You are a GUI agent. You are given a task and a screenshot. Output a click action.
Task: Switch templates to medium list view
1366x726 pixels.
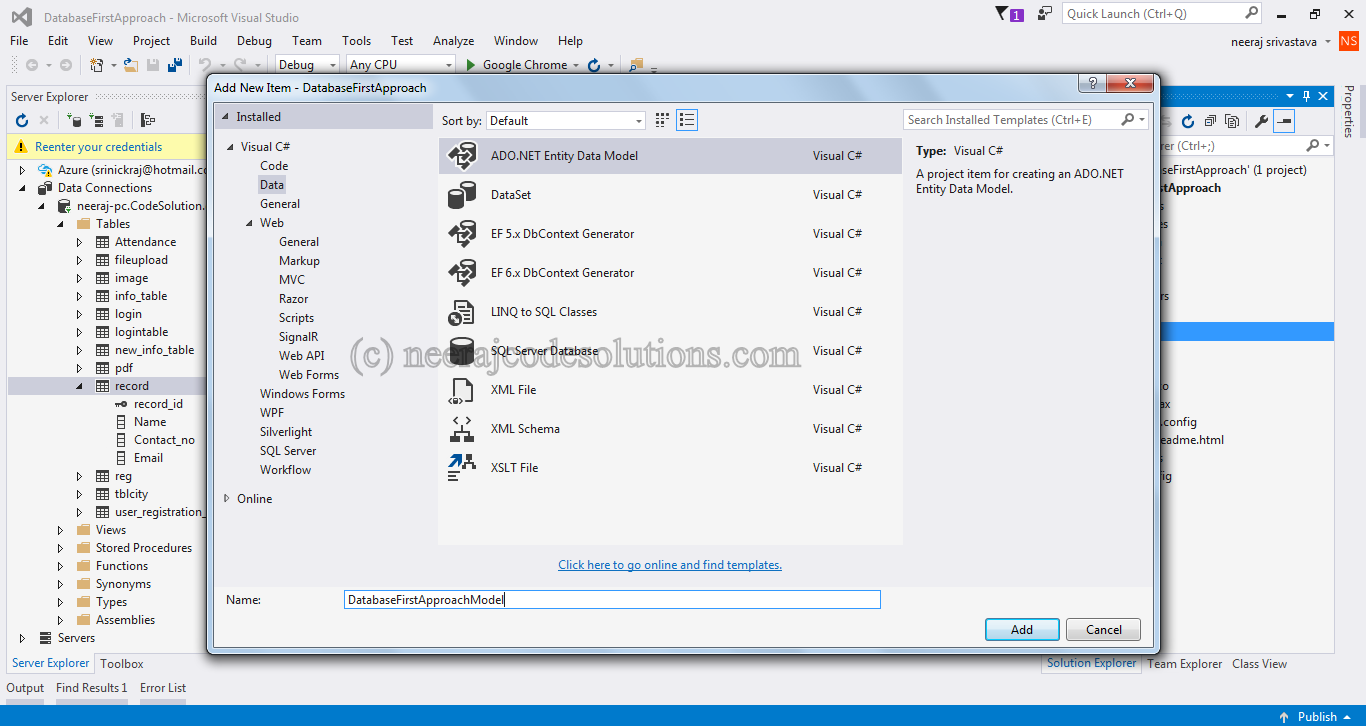coord(687,120)
